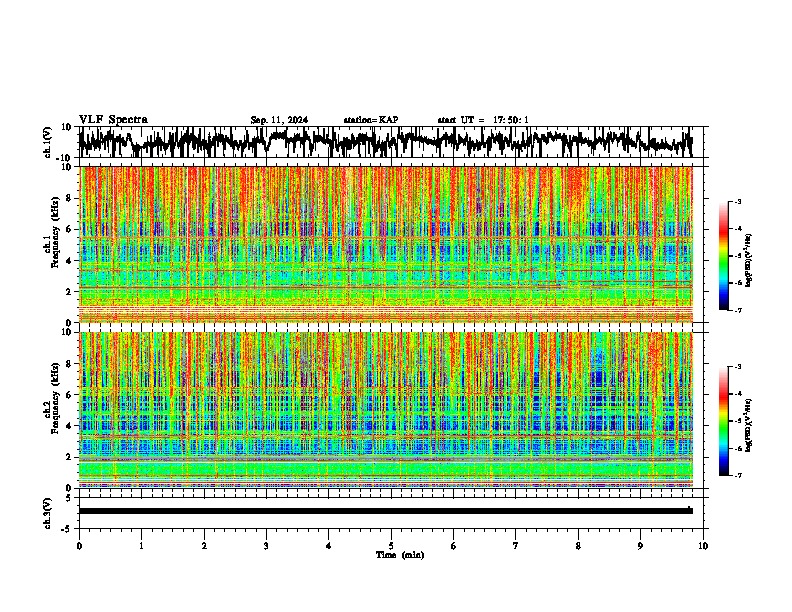Click the 'ch.3(V)' axis label
Viewport: 792px width, 612px height.
(x=48, y=513)
